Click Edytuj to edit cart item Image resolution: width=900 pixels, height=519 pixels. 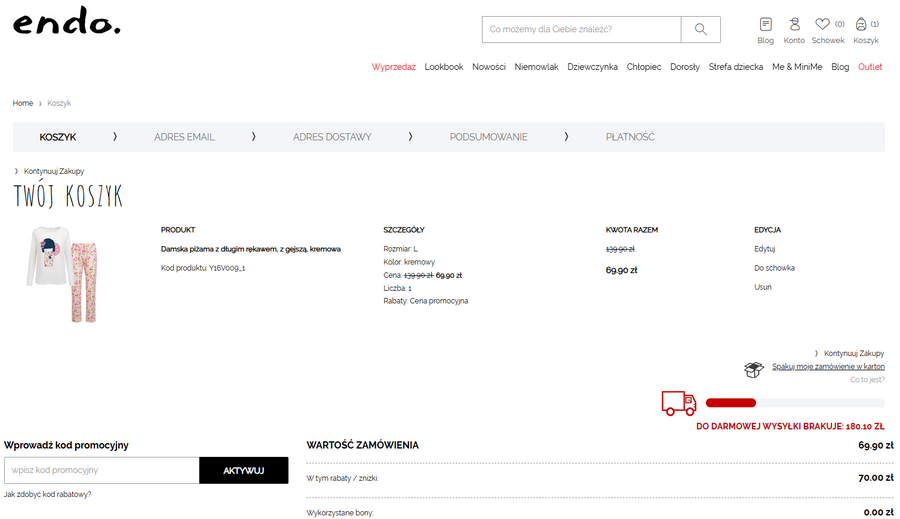coord(764,249)
